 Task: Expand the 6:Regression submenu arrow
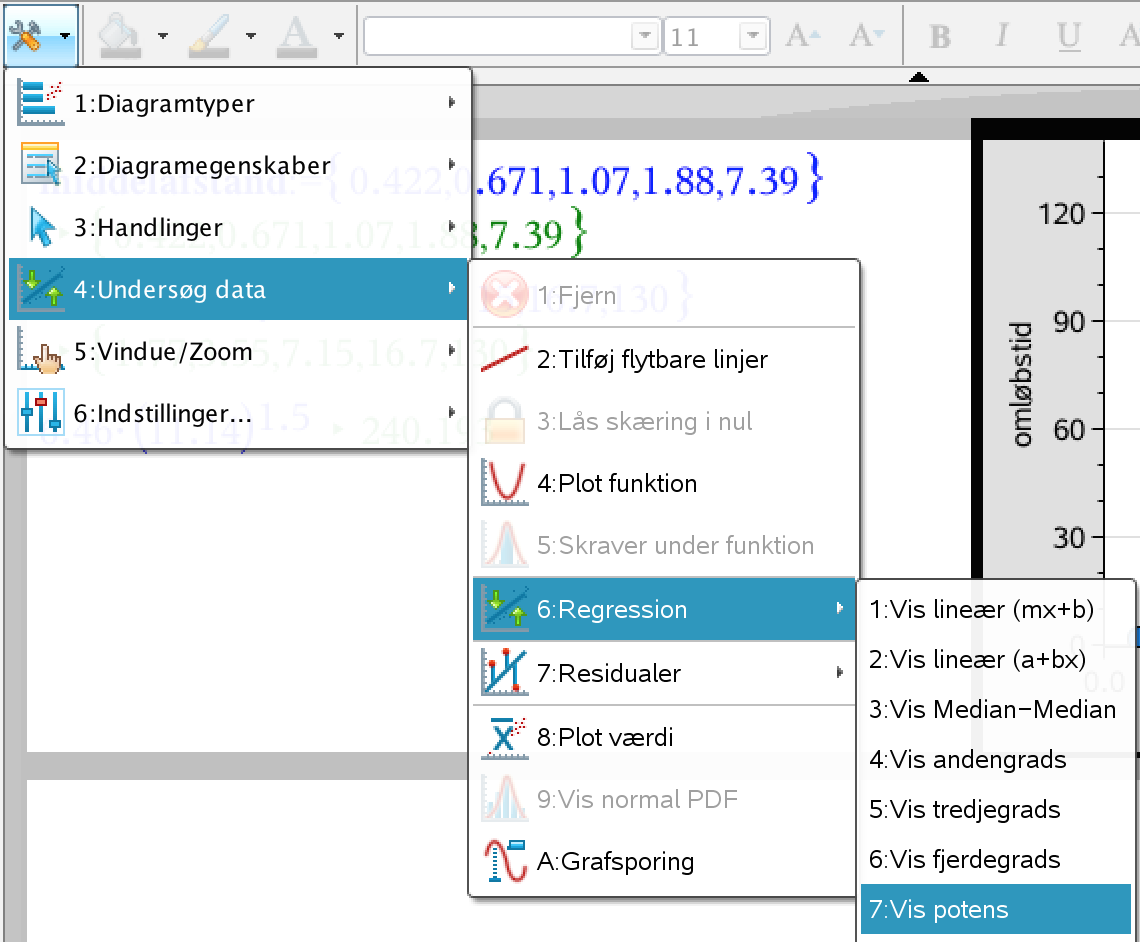(x=840, y=608)
